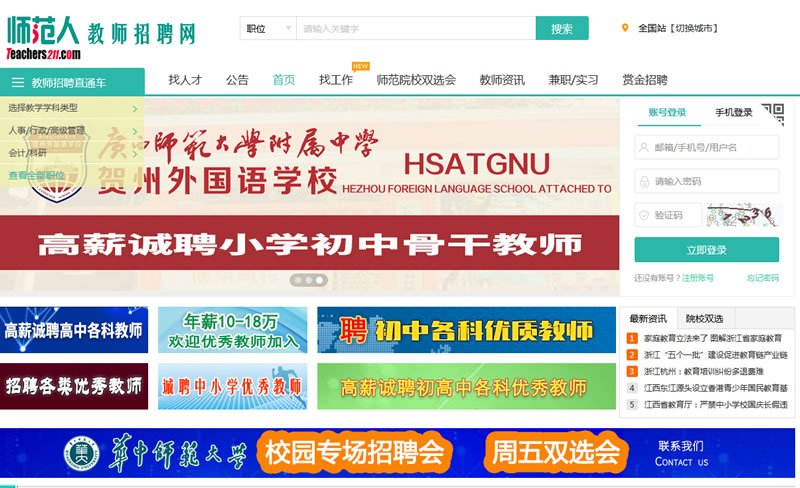Open 教师资讯 menu item

tap(502, 80)
